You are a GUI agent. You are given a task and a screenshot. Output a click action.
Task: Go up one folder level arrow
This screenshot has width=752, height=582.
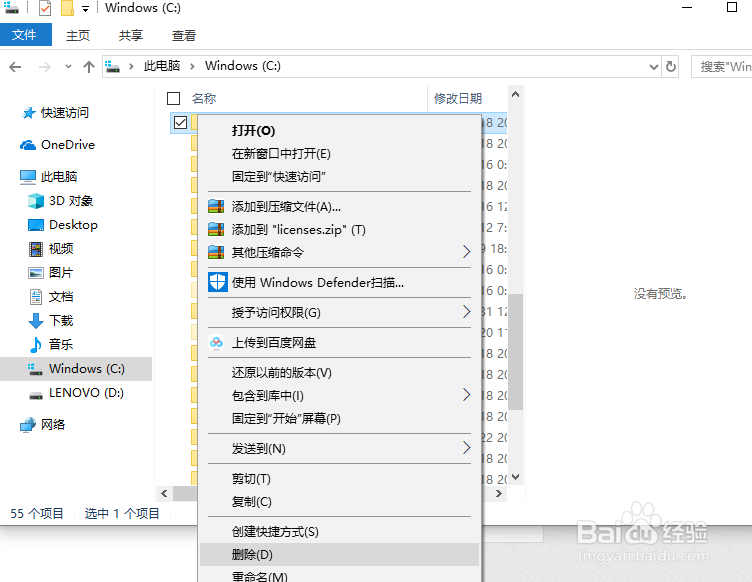coord(89,67)
